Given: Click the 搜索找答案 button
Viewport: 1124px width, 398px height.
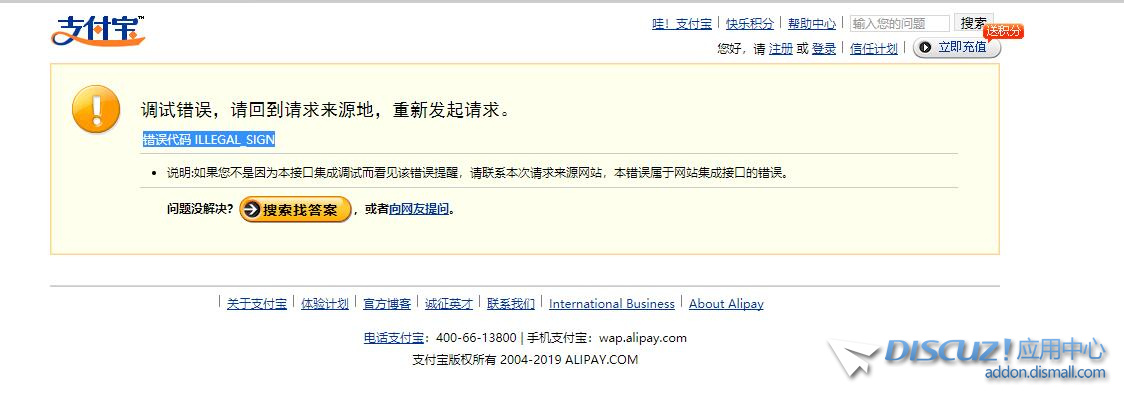Looking at the screenshot, I should click(295, 209).
